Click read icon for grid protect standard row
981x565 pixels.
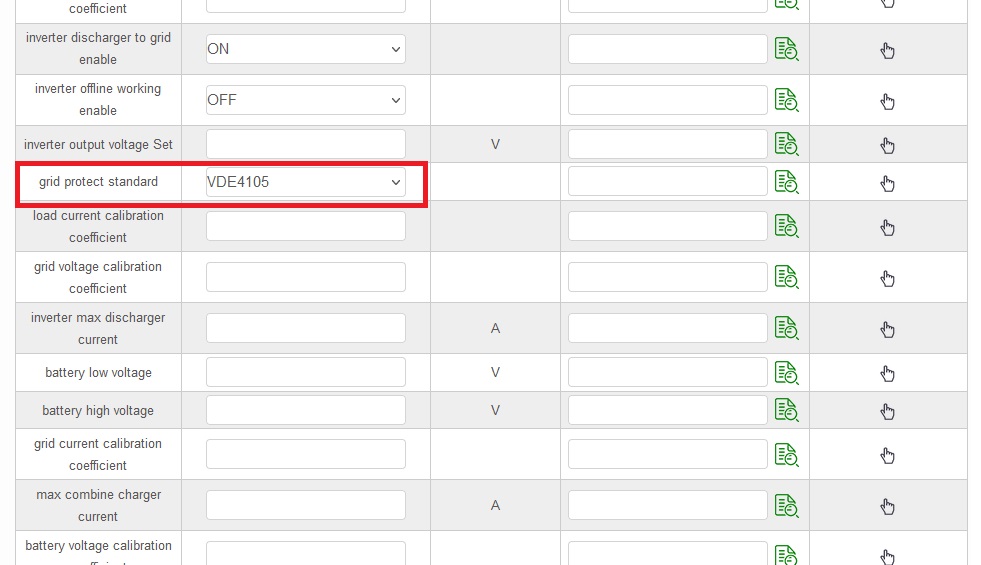pyautogui.click(x=786, y=181)
